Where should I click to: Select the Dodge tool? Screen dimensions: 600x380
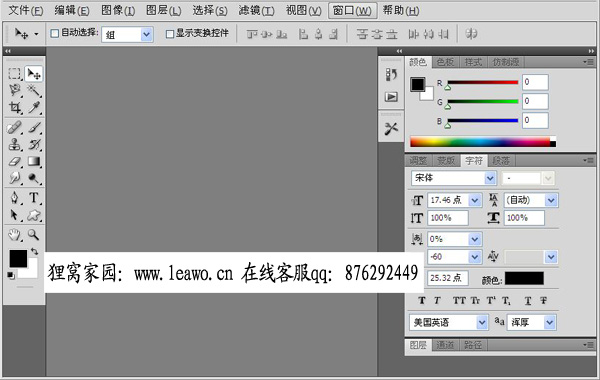pos(34,178)
